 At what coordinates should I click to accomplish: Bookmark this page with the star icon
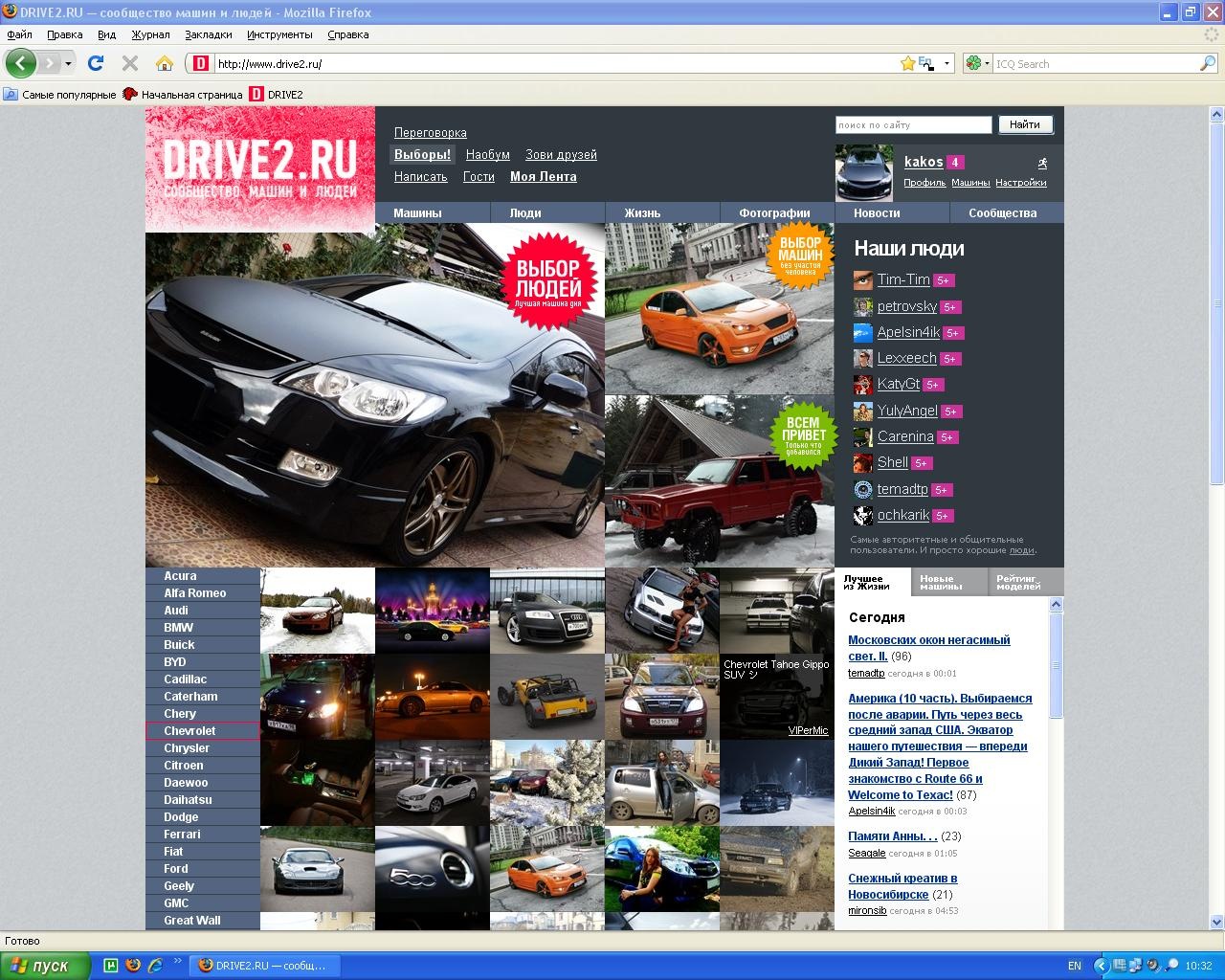pos(907,63)
